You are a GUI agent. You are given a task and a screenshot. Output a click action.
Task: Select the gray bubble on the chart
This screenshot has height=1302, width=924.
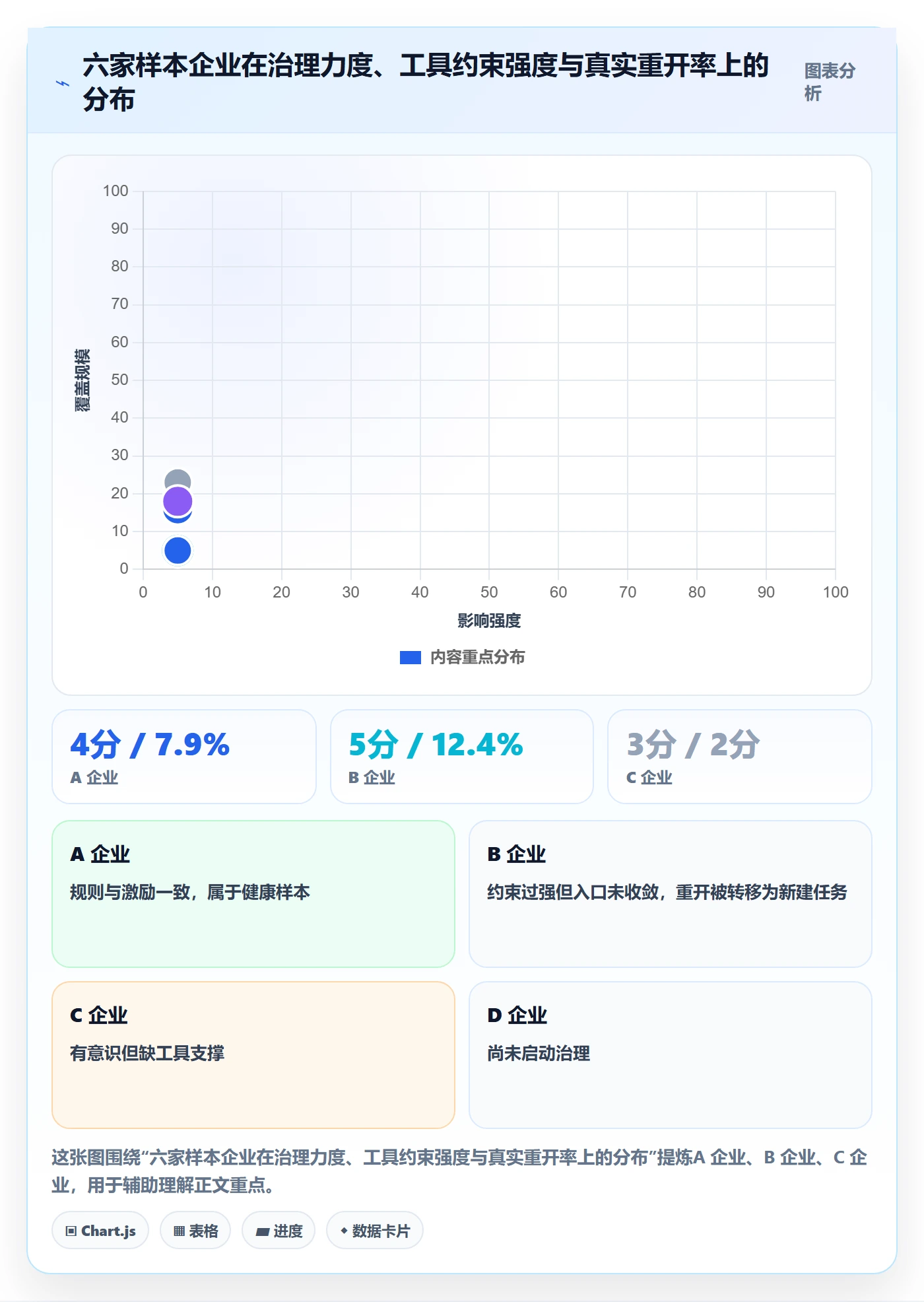[178, 478]
